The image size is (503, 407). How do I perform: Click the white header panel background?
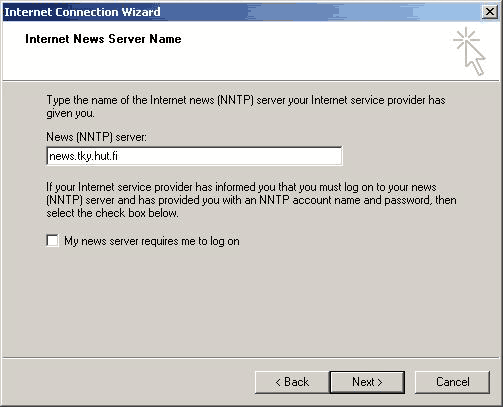(300, 60)
